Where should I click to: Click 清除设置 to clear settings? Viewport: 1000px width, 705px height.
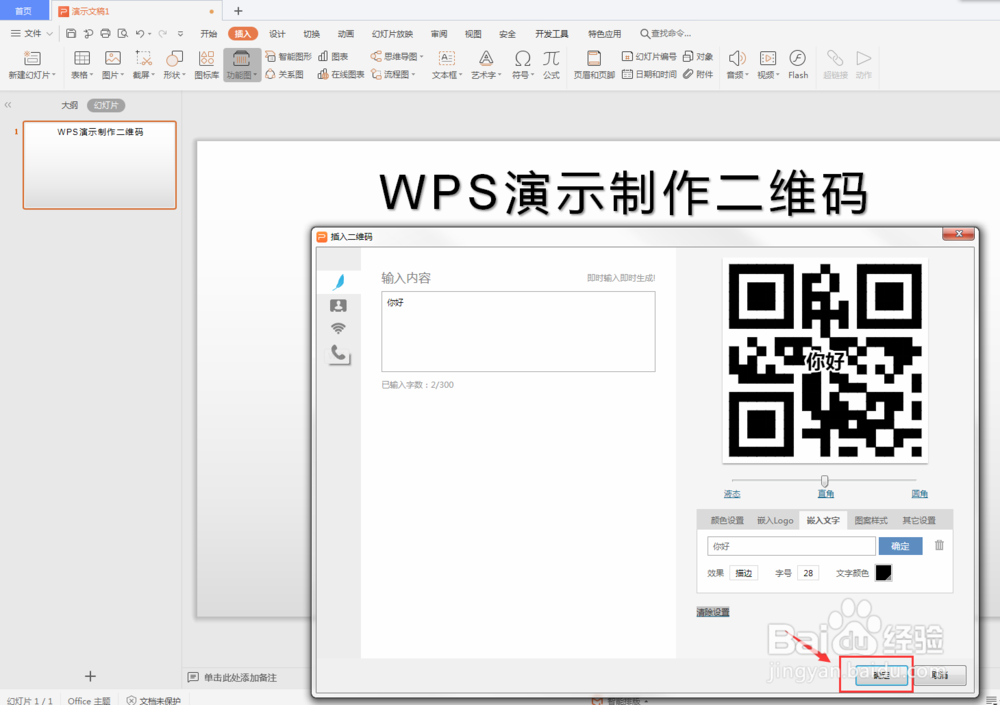click(x=712, y=611)
